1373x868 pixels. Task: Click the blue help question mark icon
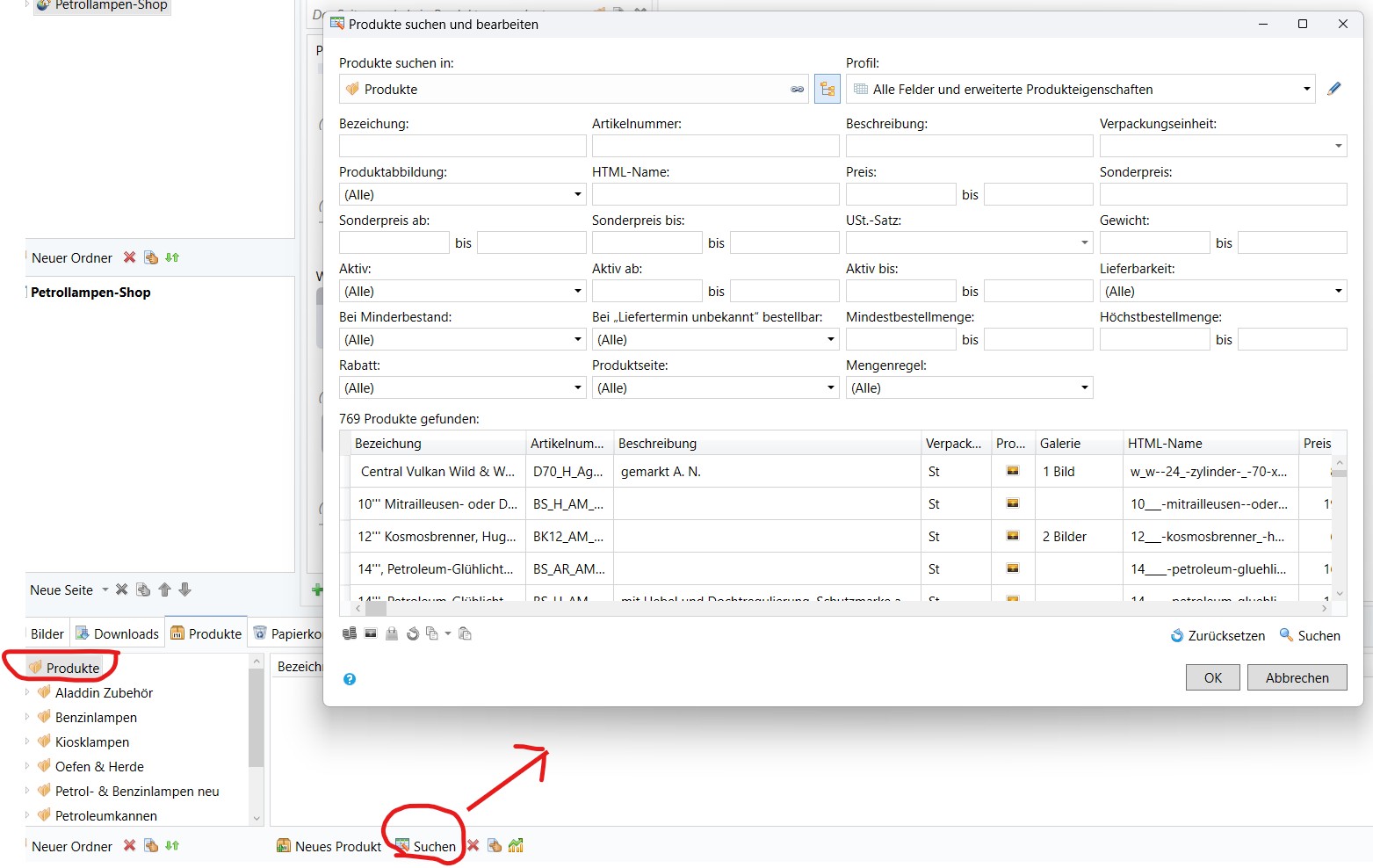(x=350, y=679)
